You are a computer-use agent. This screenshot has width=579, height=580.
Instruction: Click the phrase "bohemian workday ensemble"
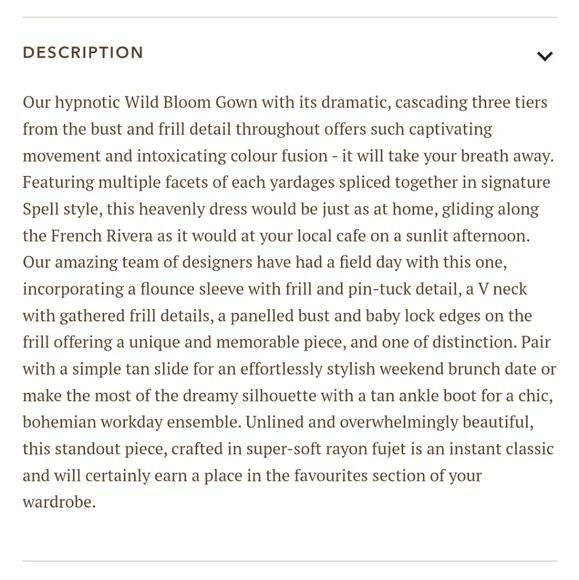[130, 422]
